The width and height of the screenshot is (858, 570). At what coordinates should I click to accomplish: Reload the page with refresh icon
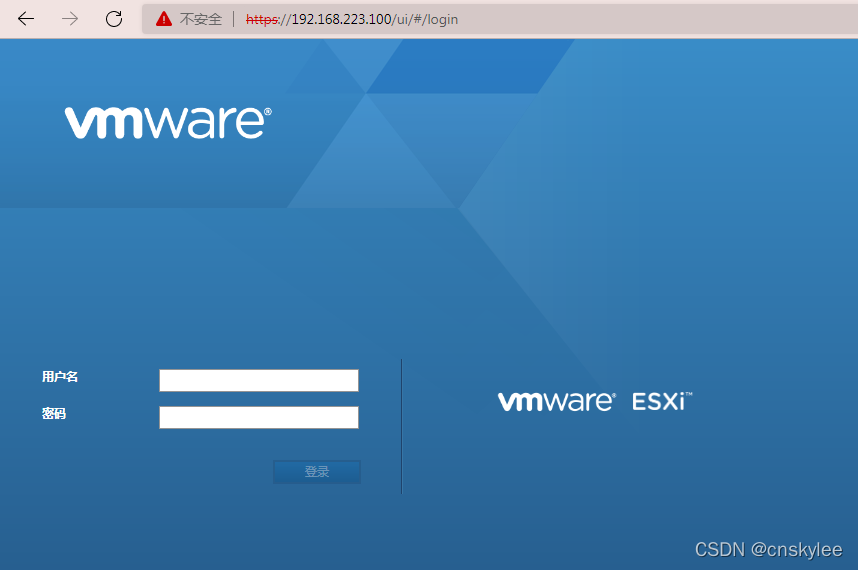pyautogui.click(x=114, y=19)
